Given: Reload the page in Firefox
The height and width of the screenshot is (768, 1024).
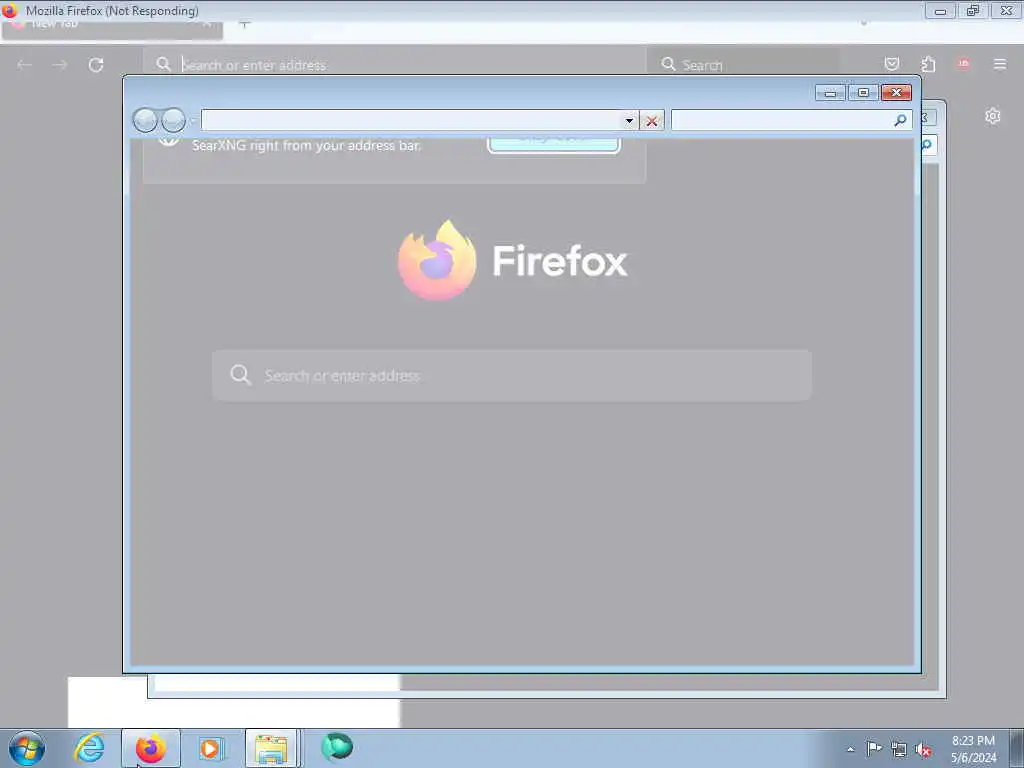Looking at the screenshot, I should pos(96,65).
